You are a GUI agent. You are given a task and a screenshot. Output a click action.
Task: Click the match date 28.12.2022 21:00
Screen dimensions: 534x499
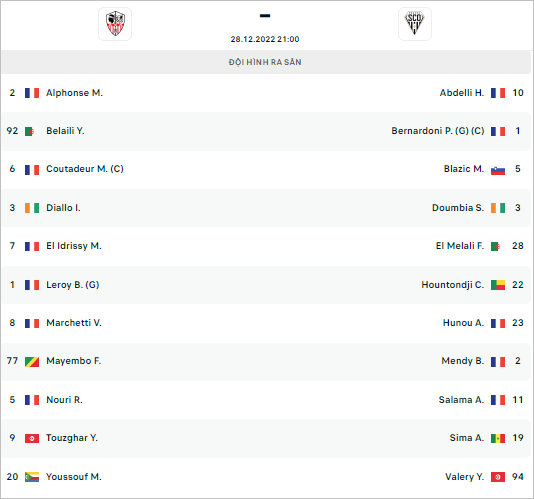pyautogui.click(x=265, y=39)
